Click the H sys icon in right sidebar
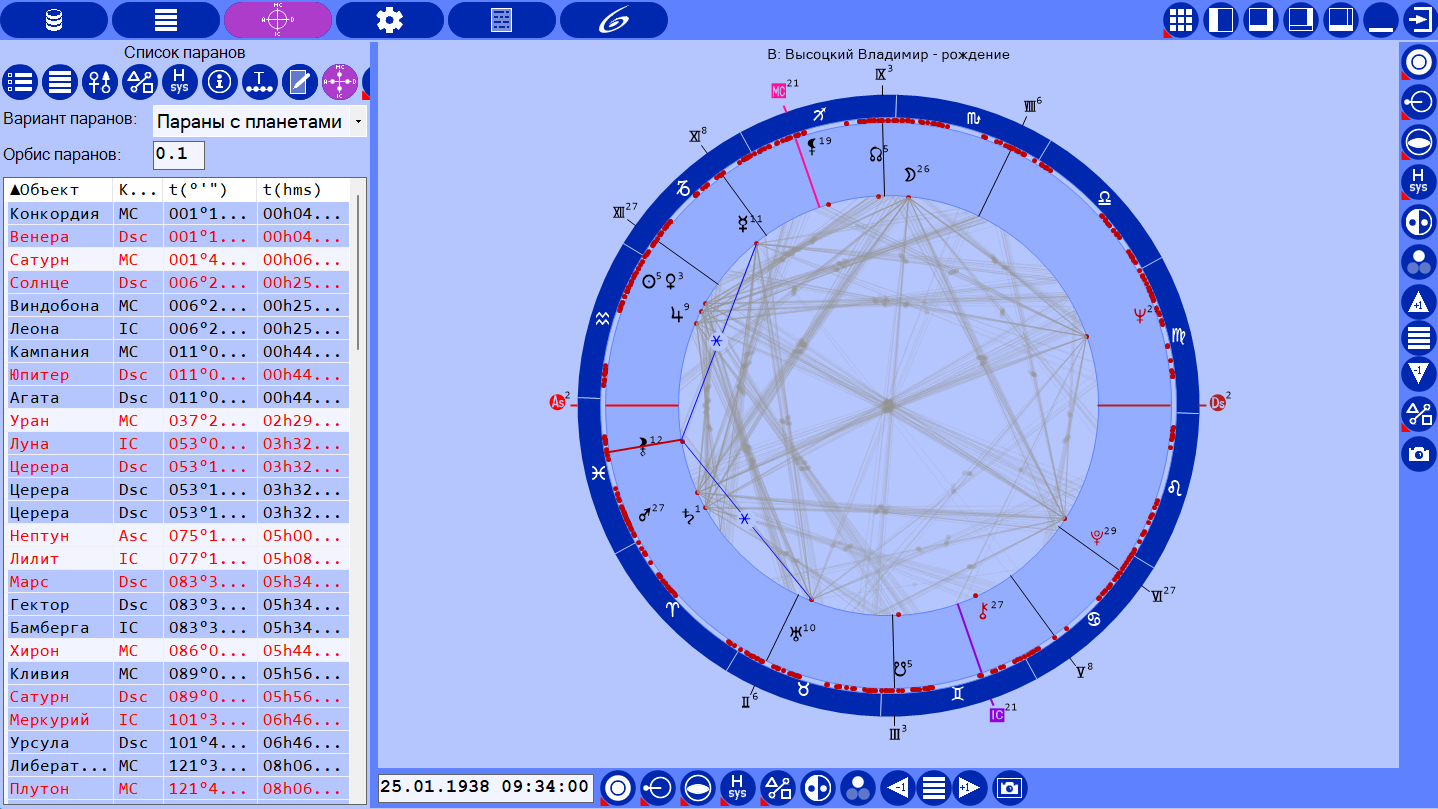 tap(1417, 182)
